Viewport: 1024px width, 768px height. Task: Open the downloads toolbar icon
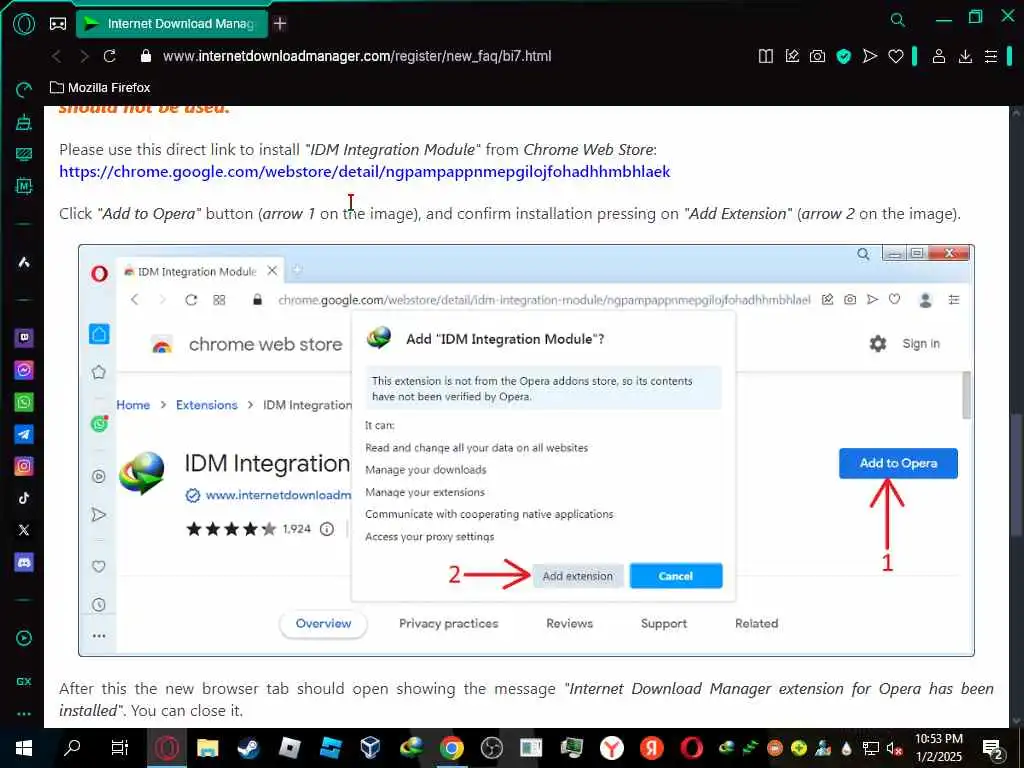[x=965, y=56]
